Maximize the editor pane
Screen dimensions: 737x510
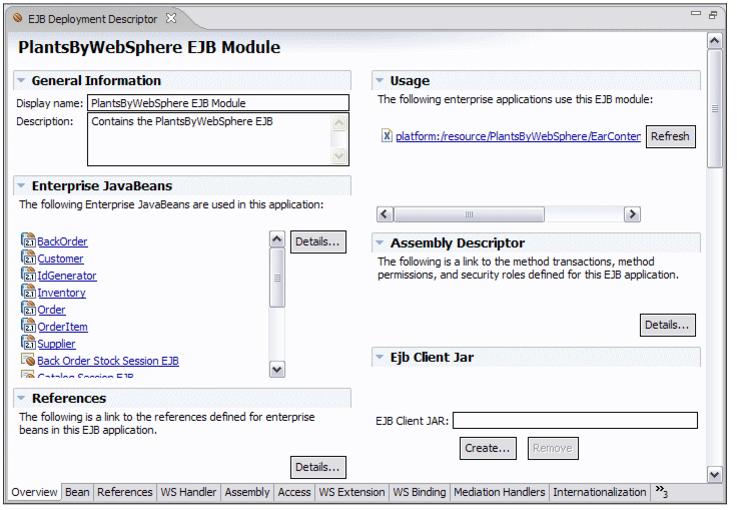pyautogui.click(x=713, y=15)
